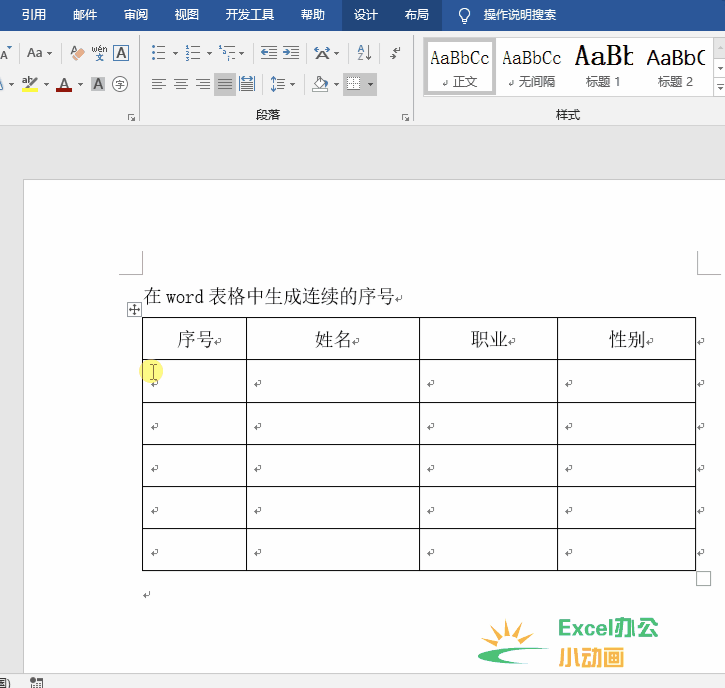The image size is (725, 688).
Task: Click the 序号 header cell
Action: click(195, 339)
